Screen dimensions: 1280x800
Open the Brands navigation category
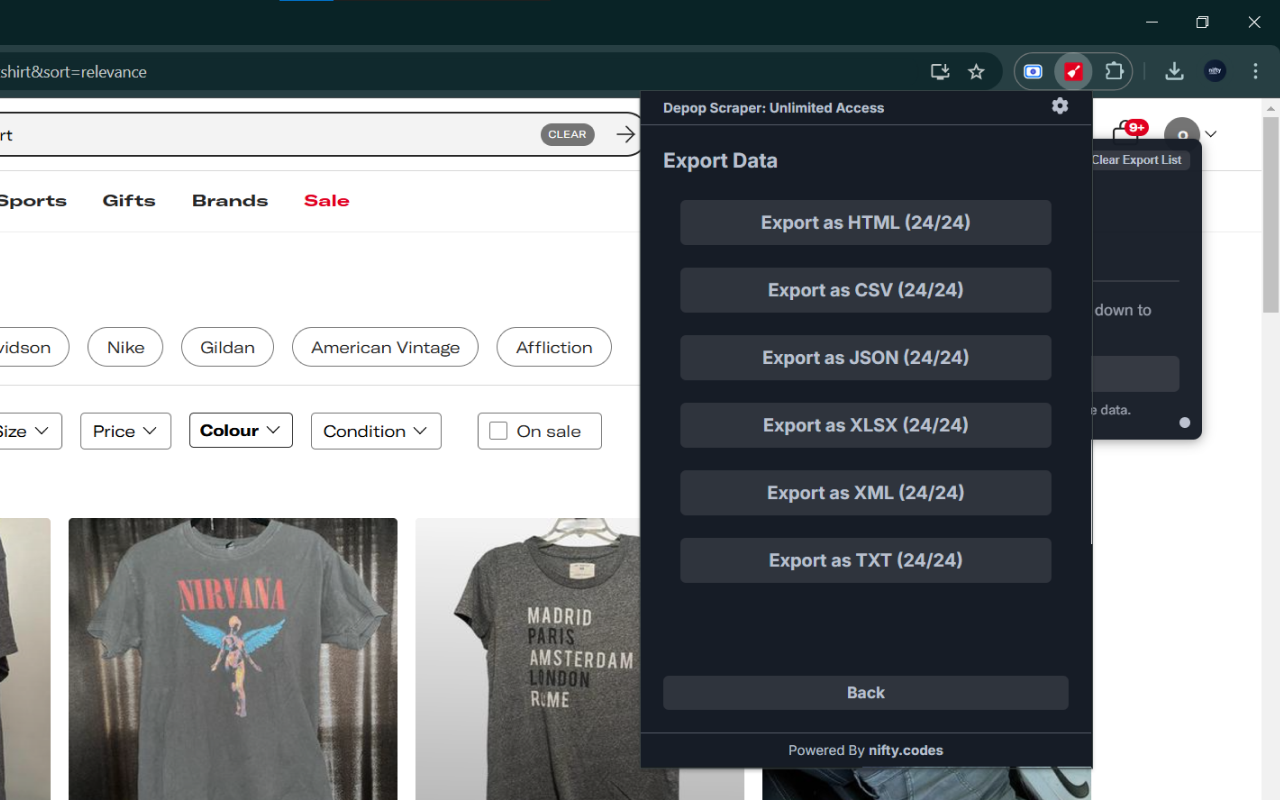click(x=230, y=201)
